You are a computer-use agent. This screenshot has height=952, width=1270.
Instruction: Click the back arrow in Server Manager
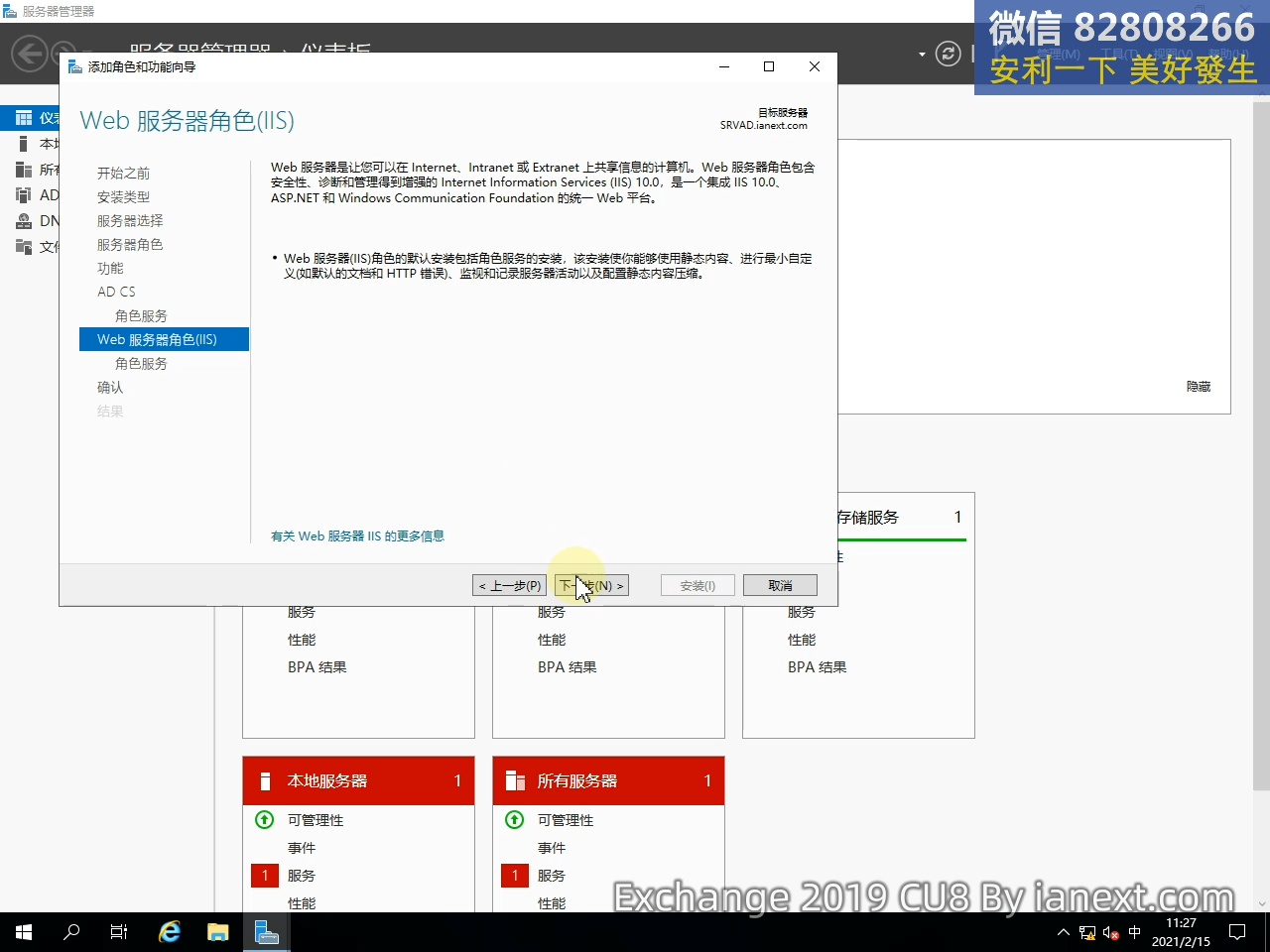[30, 53]
